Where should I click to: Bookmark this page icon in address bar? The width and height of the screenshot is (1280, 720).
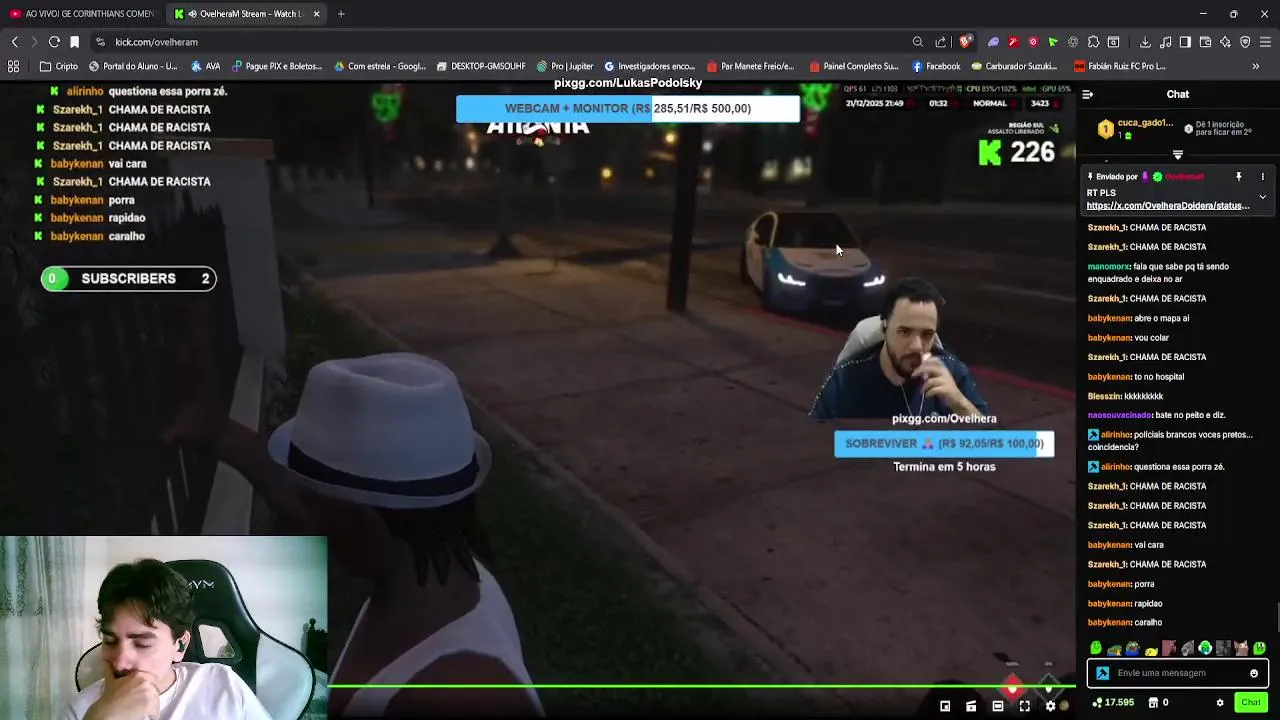pos(74,42)
